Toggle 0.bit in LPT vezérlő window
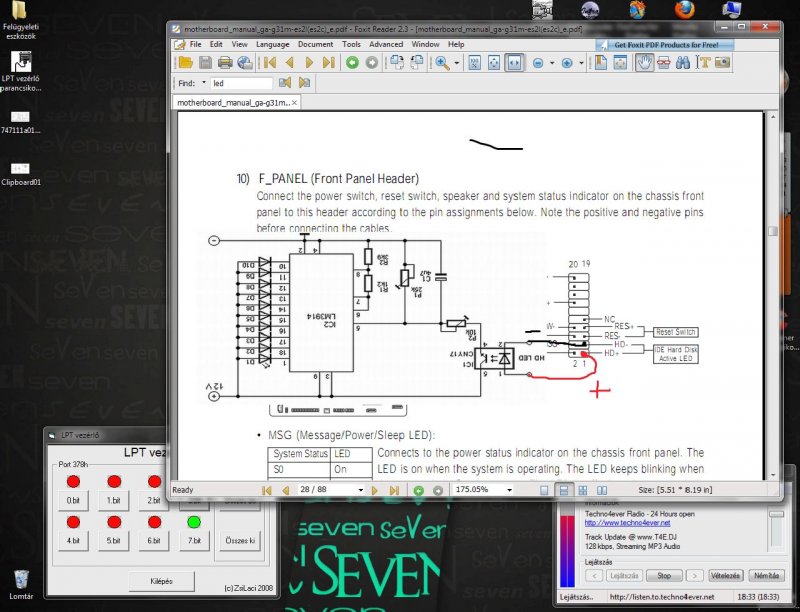 [73, 500]
